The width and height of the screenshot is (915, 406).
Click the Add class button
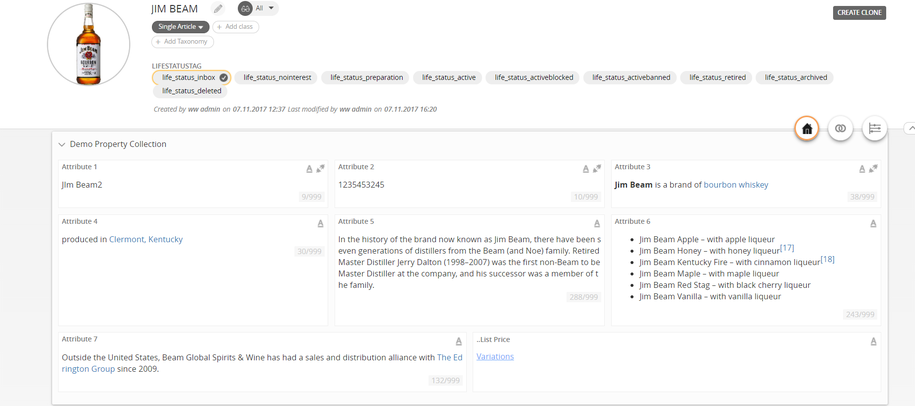click(236, 27)
